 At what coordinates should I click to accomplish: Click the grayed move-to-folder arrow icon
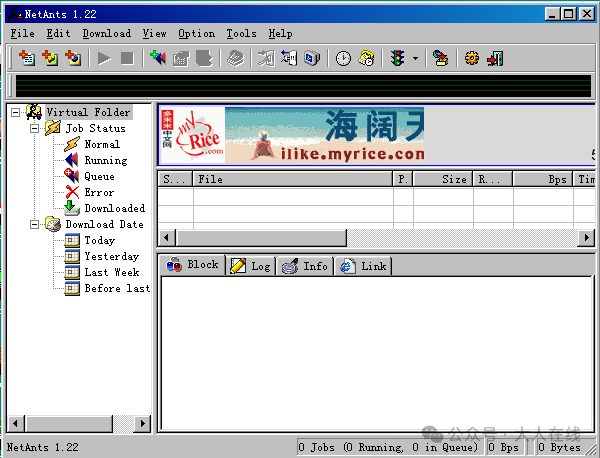[x=266, y=59]
